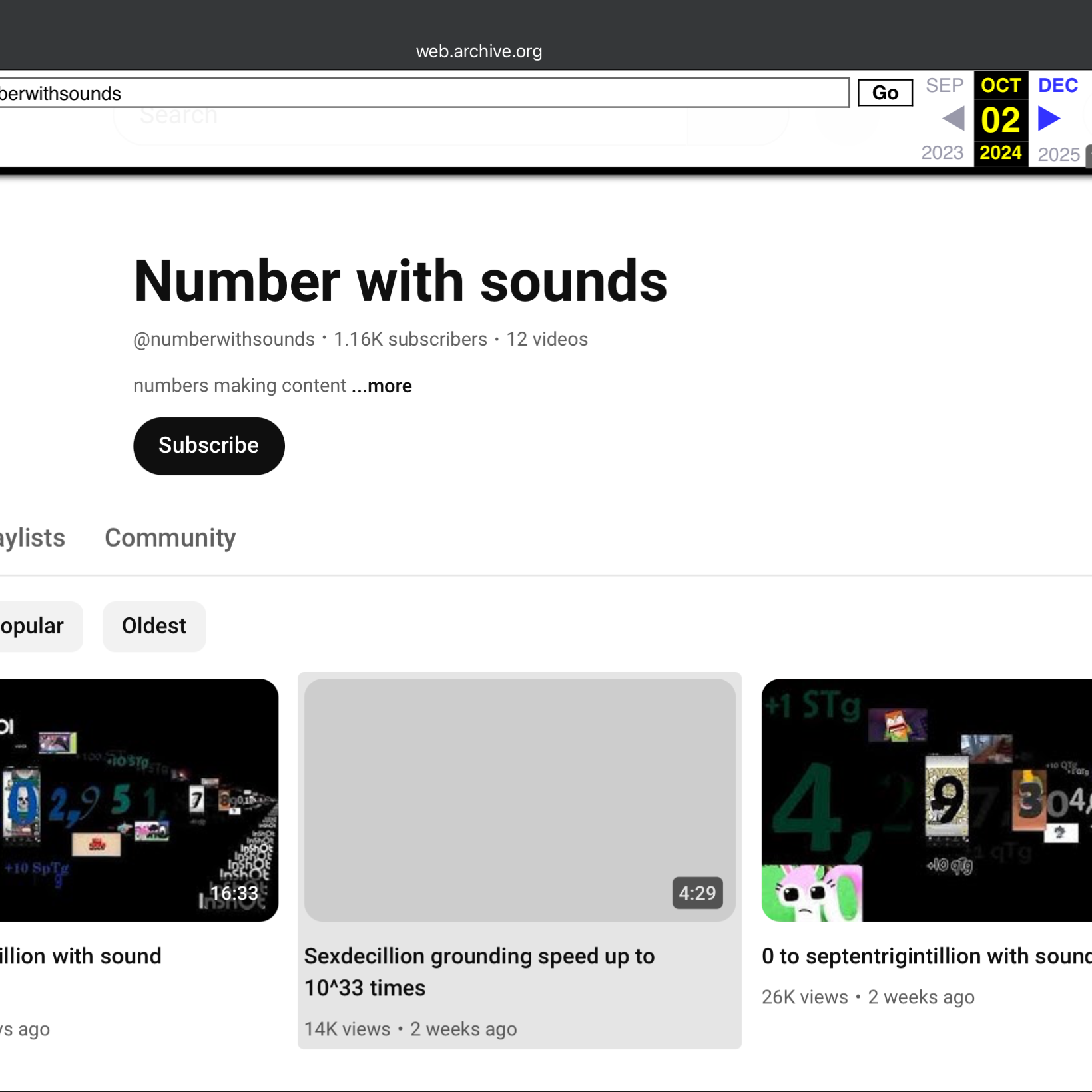
Task: Click the previous capture gray arrow
Action: pos(954,119)
